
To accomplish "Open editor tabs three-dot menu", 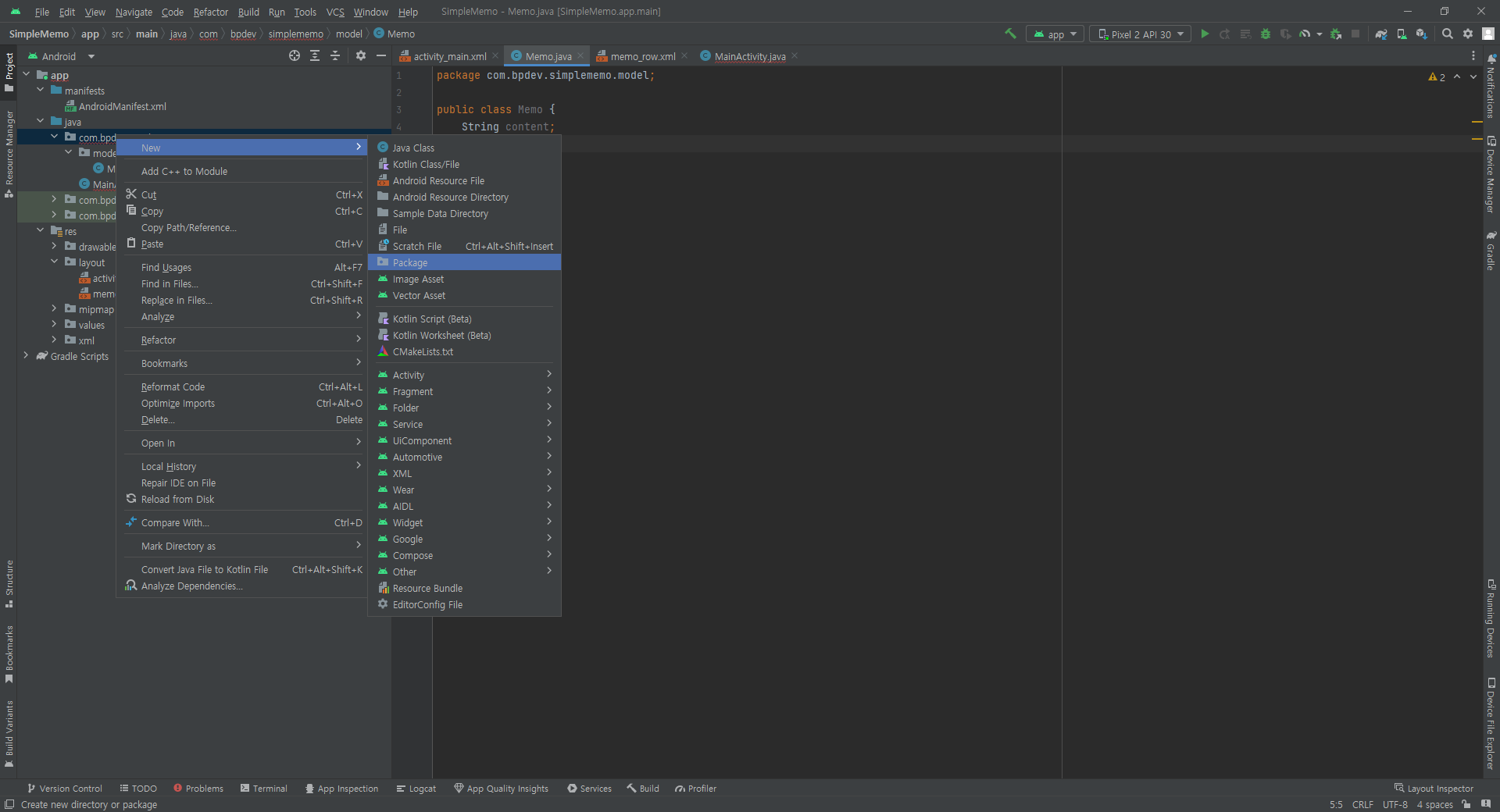I will coord(1473,55).
